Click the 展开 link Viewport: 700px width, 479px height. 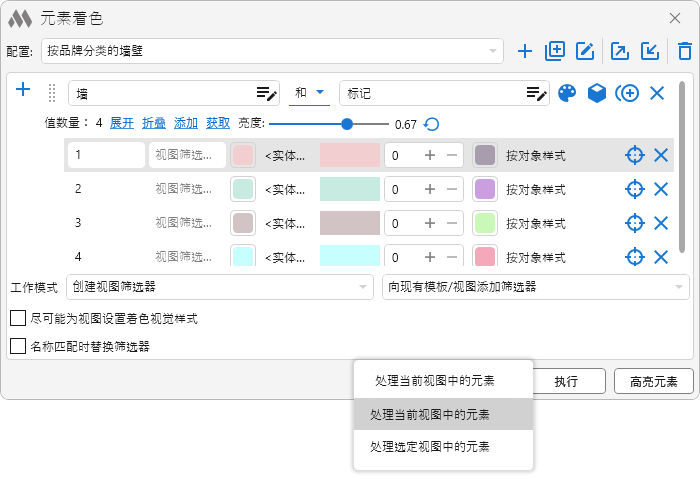[121, 124]
